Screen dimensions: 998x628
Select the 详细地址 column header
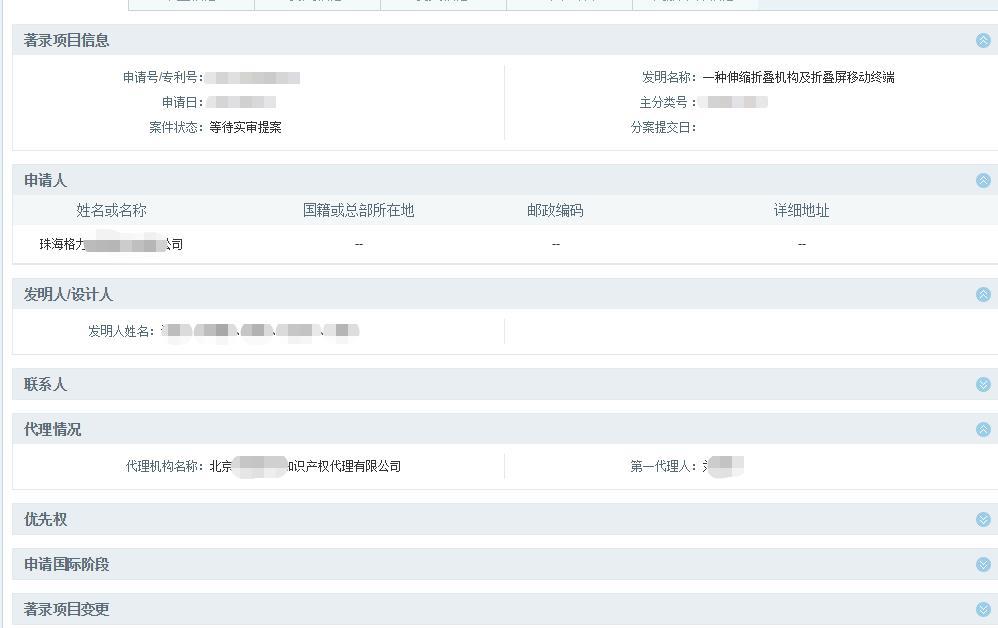pos(801,211)
